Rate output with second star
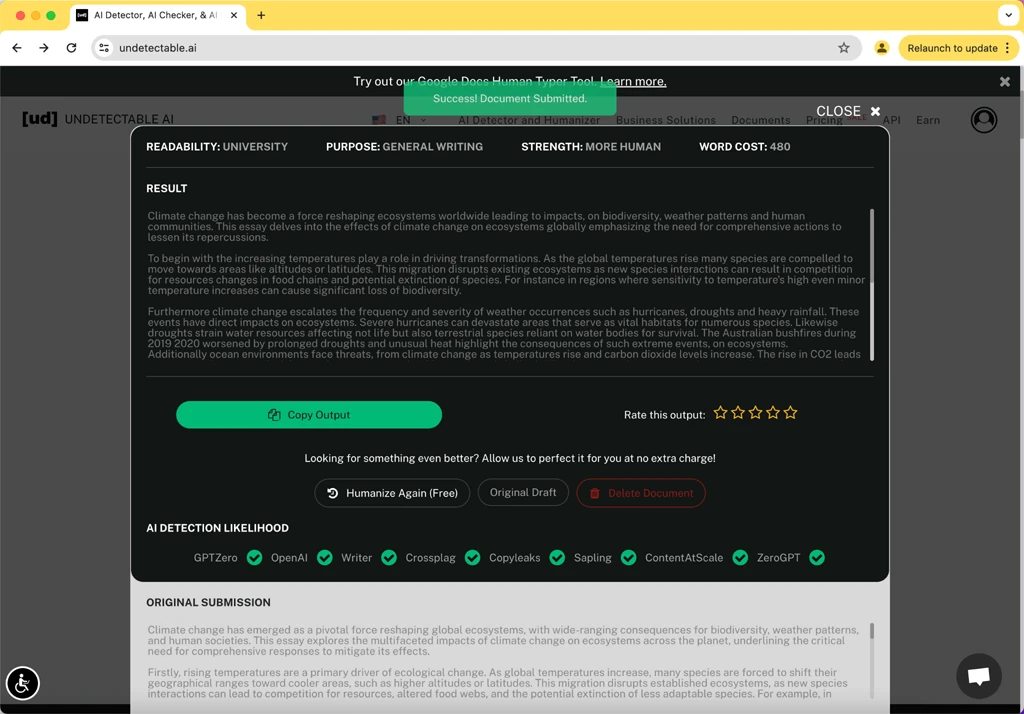 click(x=738, y=413)
